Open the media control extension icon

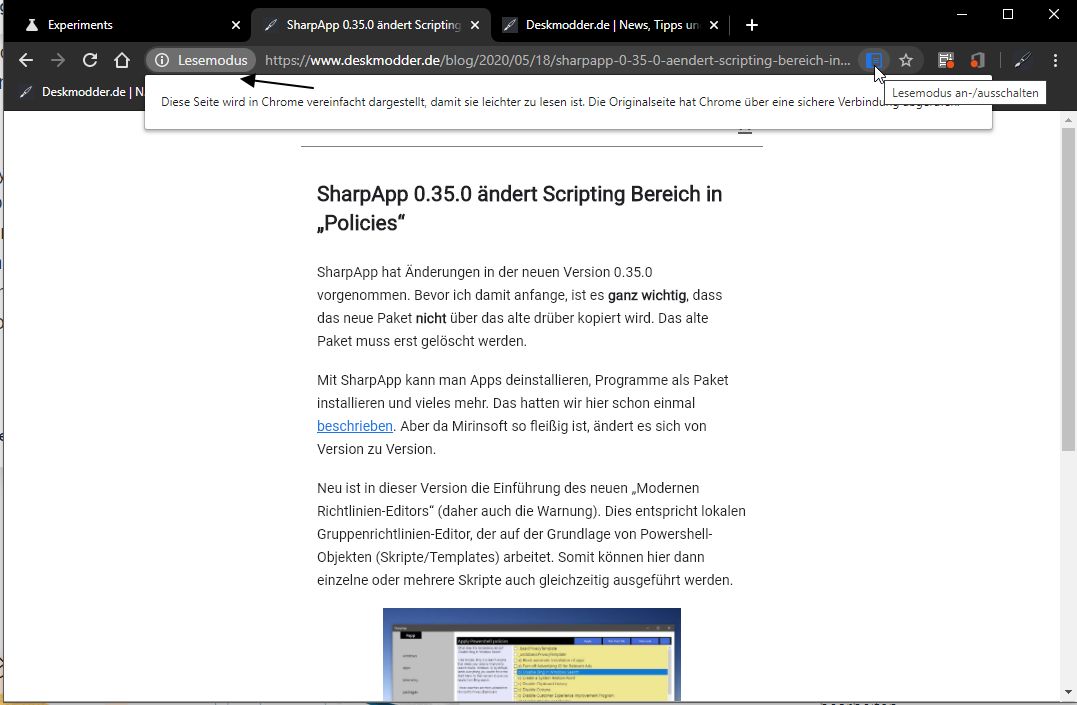[946, 60]
